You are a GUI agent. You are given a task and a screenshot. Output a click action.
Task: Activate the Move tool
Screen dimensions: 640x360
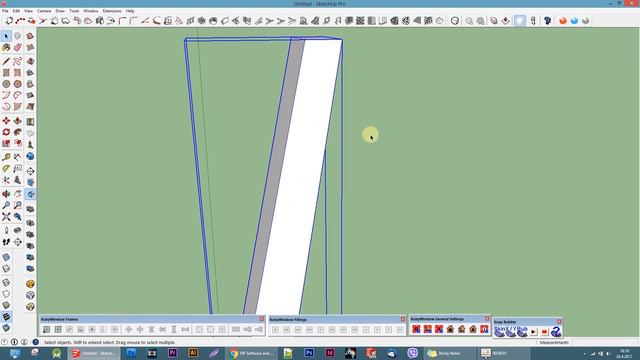pyautogui.click(x=6, y=121)
